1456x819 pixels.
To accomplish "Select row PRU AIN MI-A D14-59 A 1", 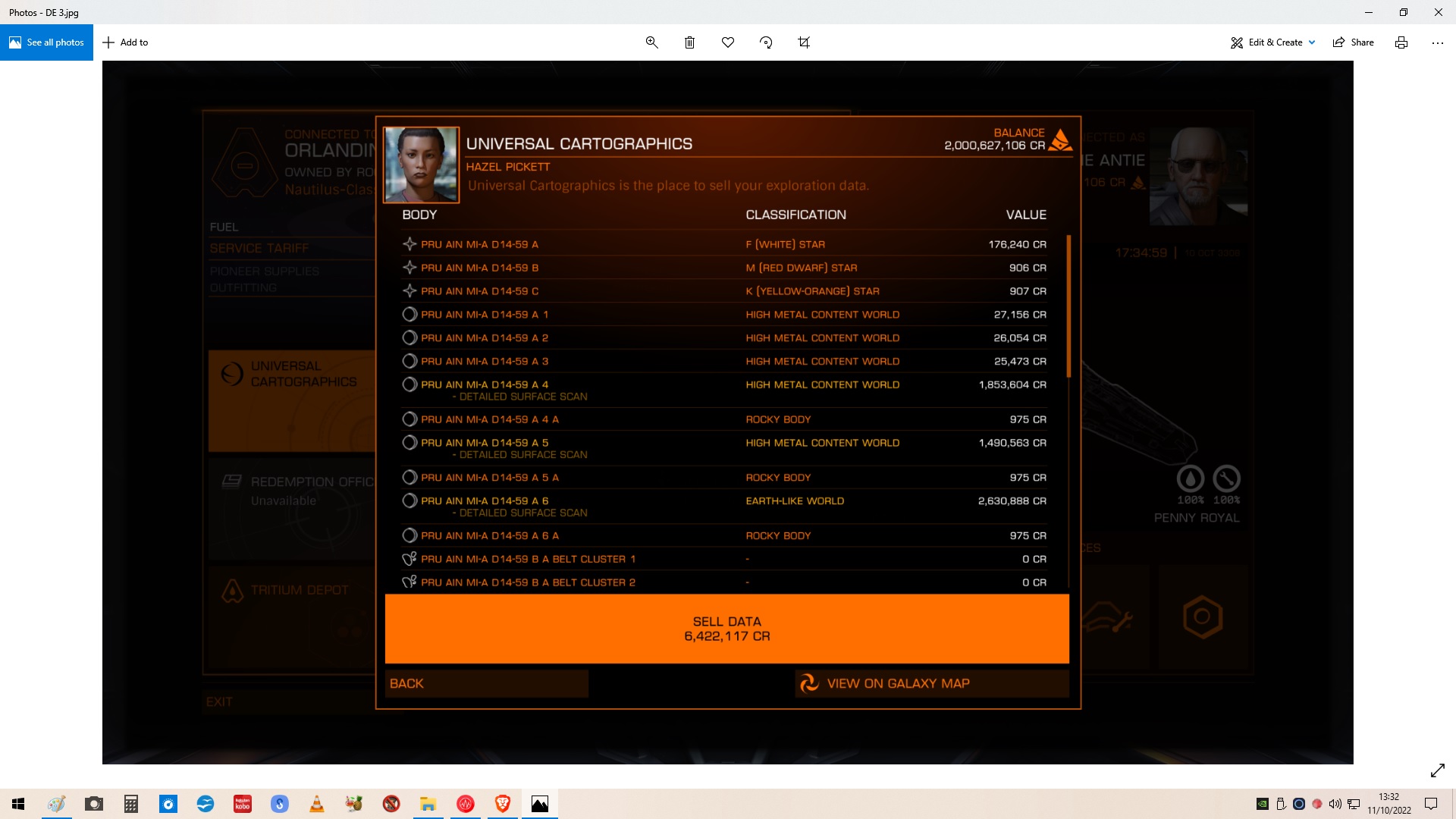I will (724, 315).
